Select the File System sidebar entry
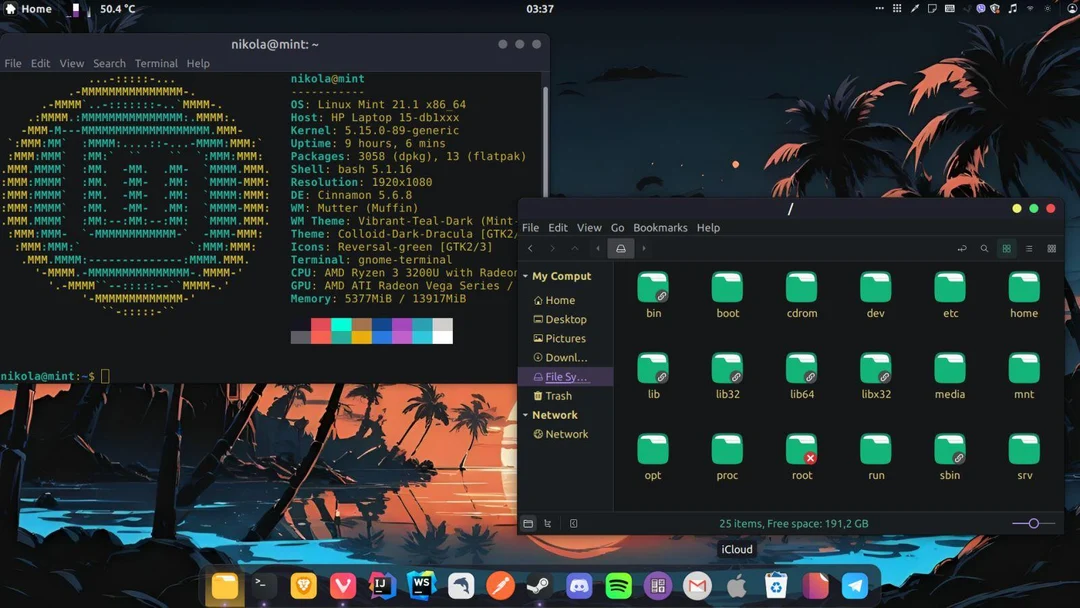1080x608 pixels. (564, 376)
